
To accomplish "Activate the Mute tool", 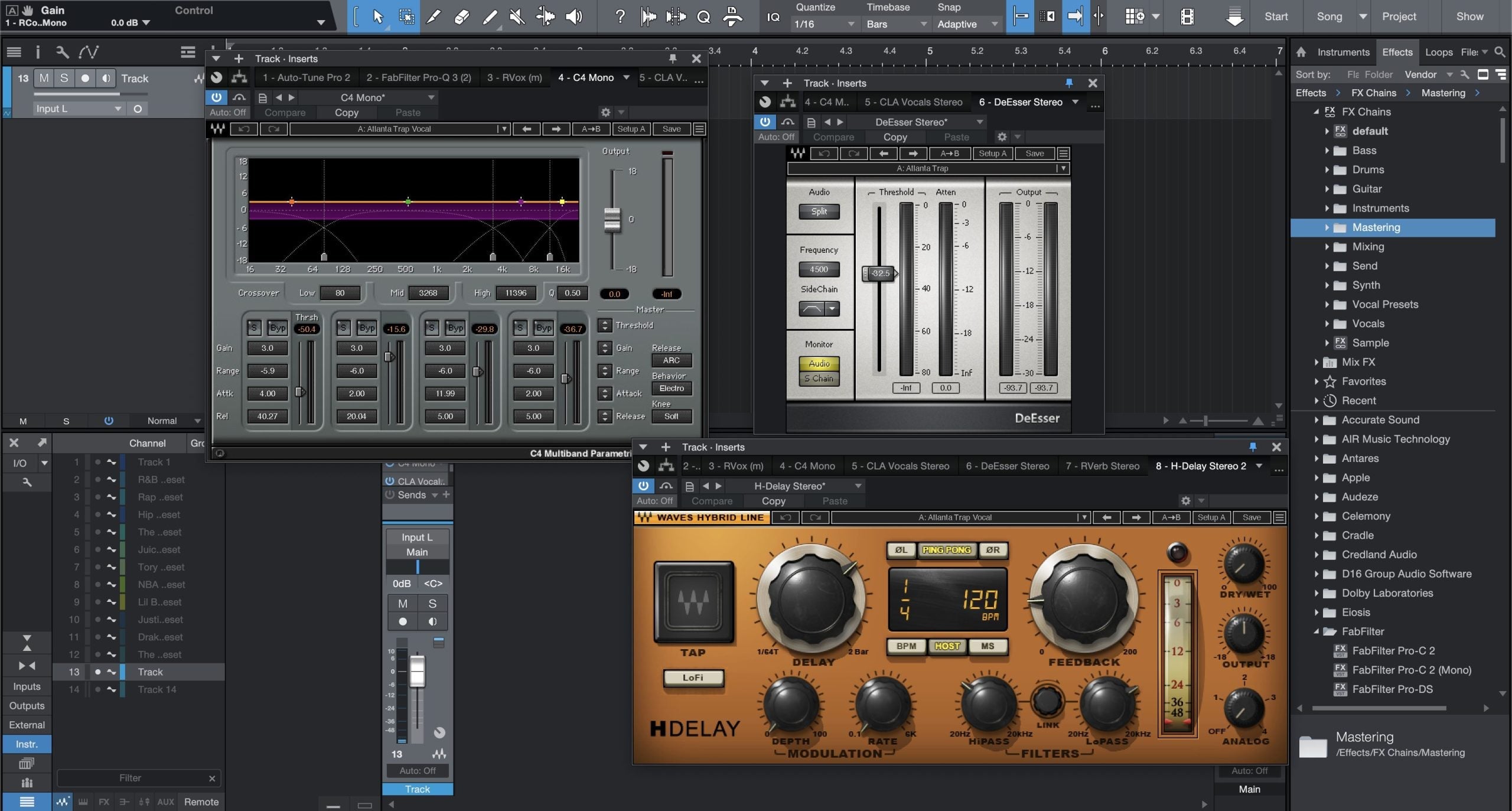I will pyautogui.click(x=516, y=17).
